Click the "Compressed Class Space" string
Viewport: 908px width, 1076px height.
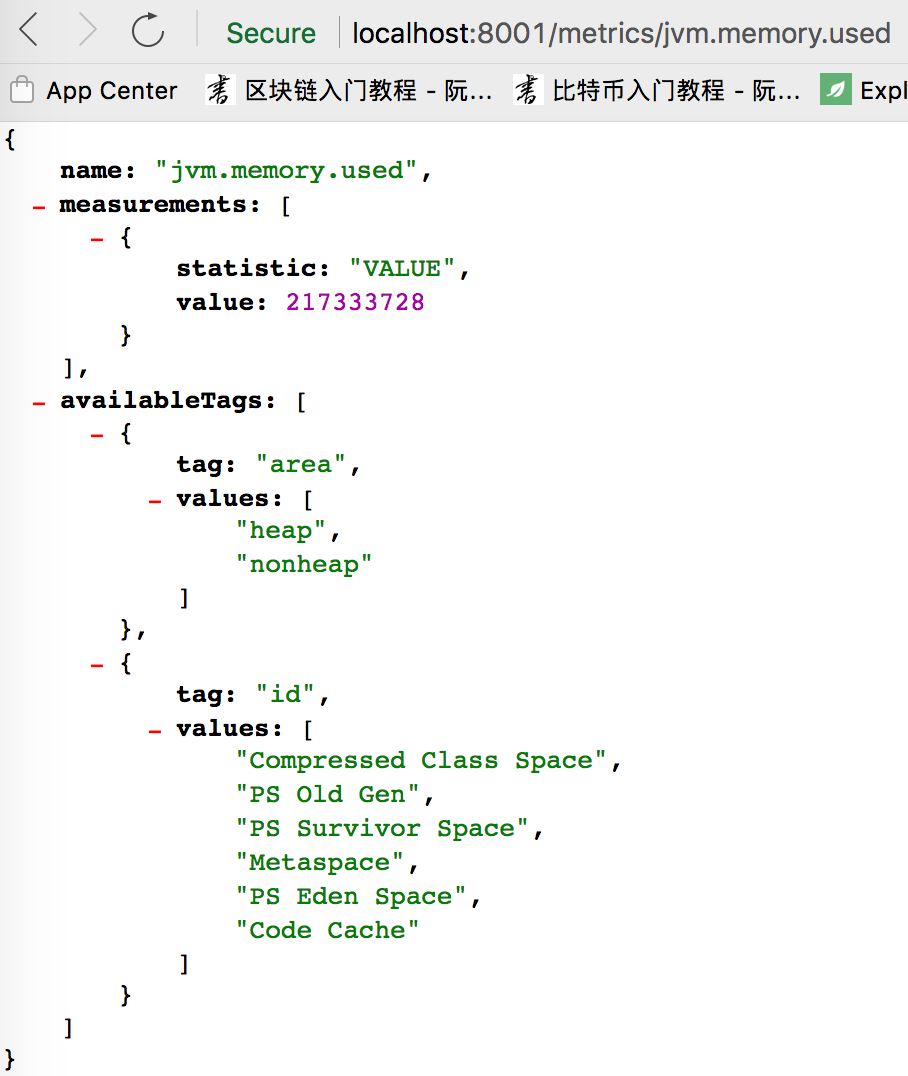[x=422, y=761]
